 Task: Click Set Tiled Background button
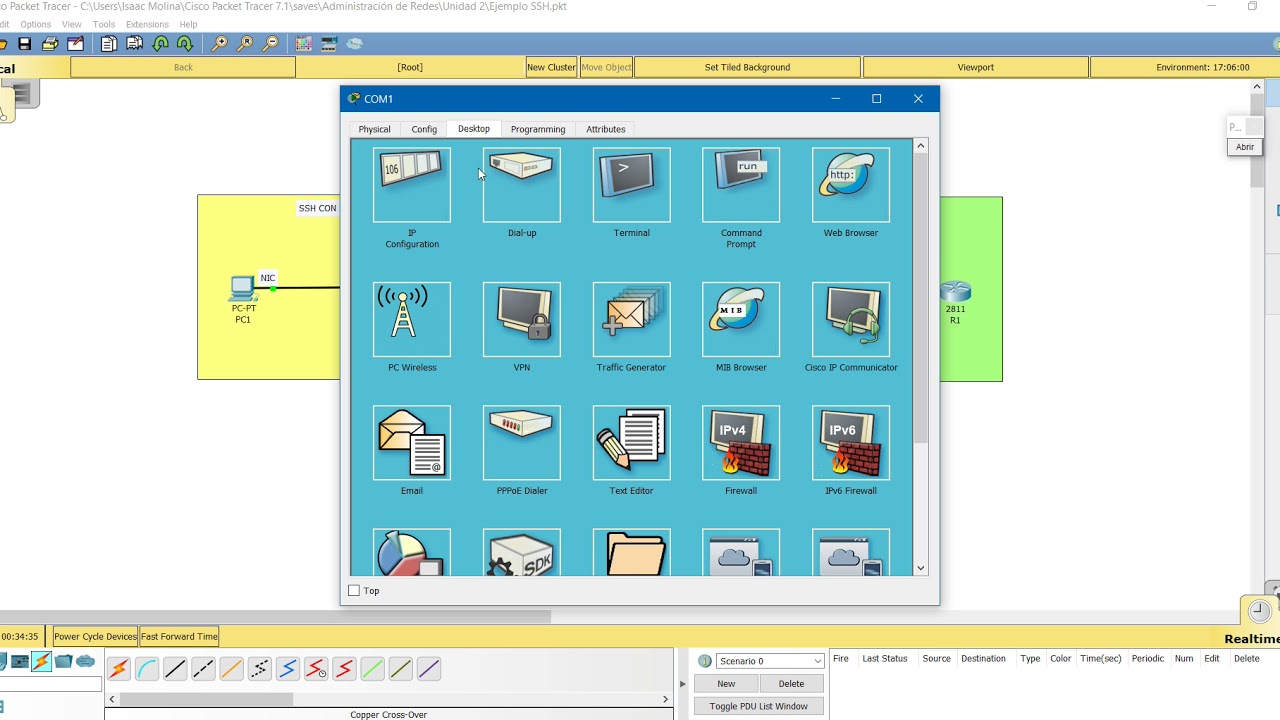pos(747,67)
